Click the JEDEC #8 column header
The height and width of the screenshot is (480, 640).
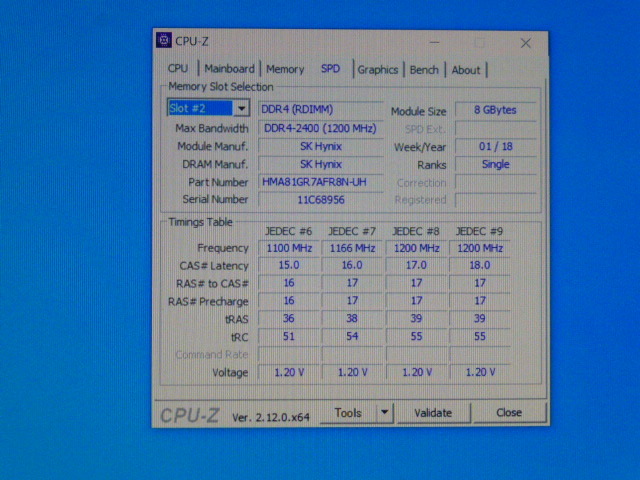click(x=416, y=231)
